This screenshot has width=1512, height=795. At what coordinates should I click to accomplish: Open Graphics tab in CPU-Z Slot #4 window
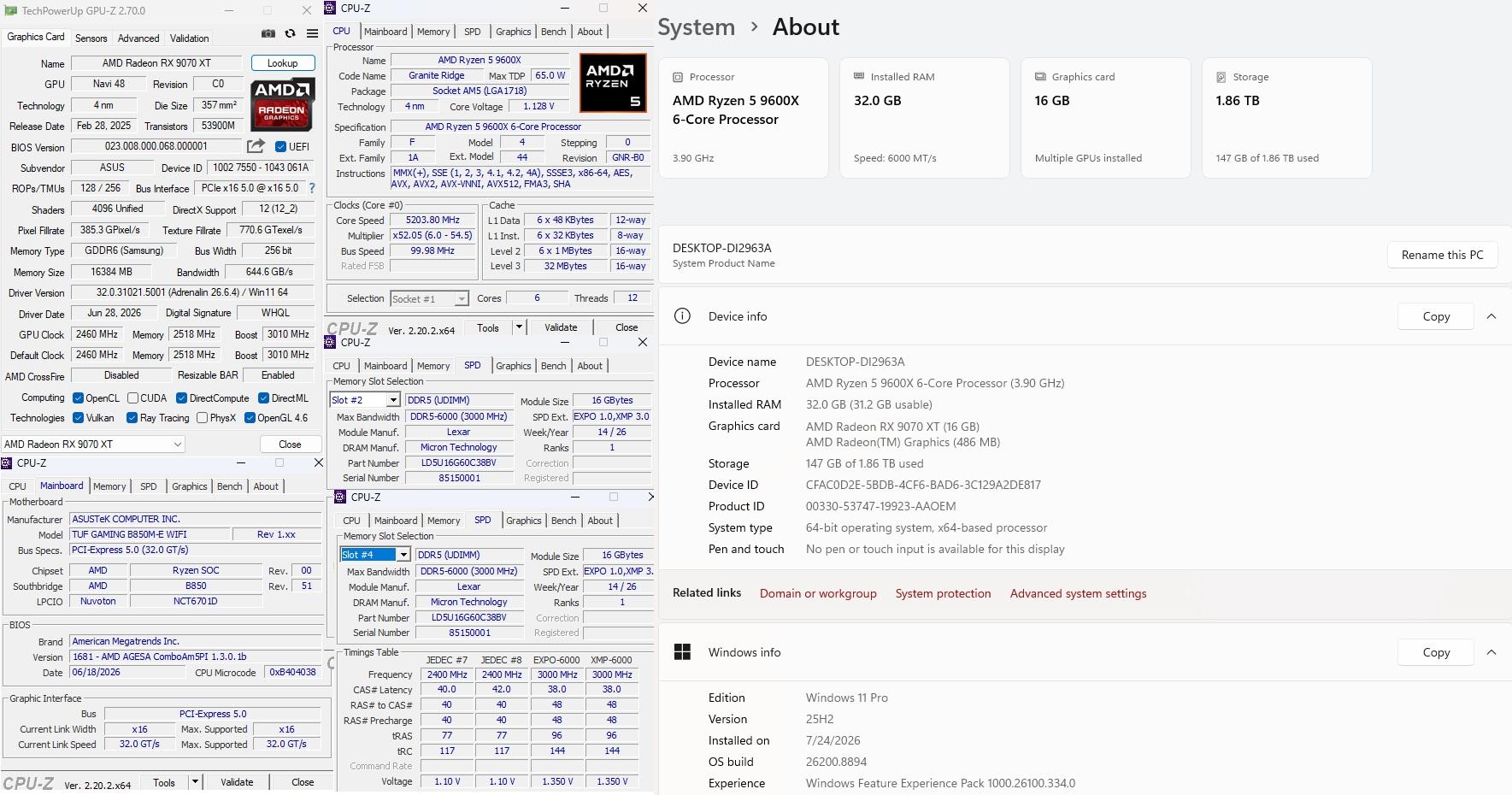pyautogui.click(x=524, y=521)
